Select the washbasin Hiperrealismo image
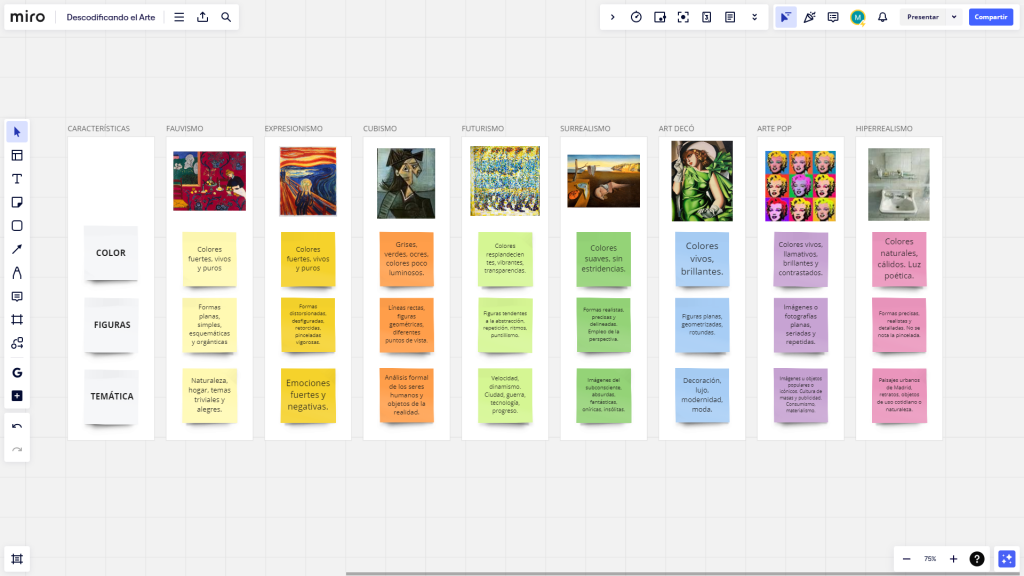 pos(899,184)
